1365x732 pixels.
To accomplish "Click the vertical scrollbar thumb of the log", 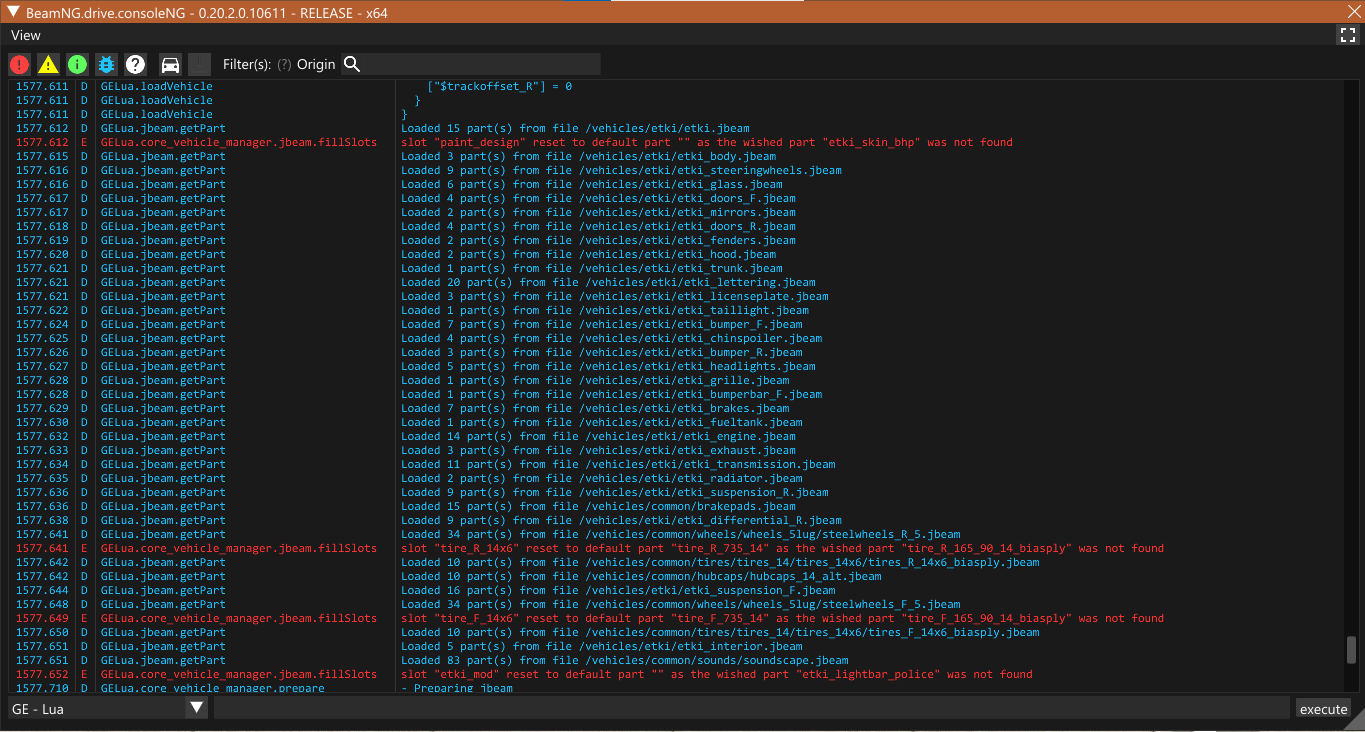I will [1351, 649].
